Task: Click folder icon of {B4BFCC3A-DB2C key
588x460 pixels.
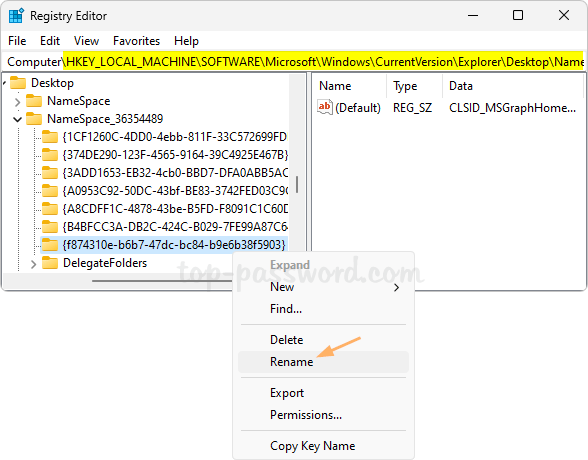Action: 50,227
